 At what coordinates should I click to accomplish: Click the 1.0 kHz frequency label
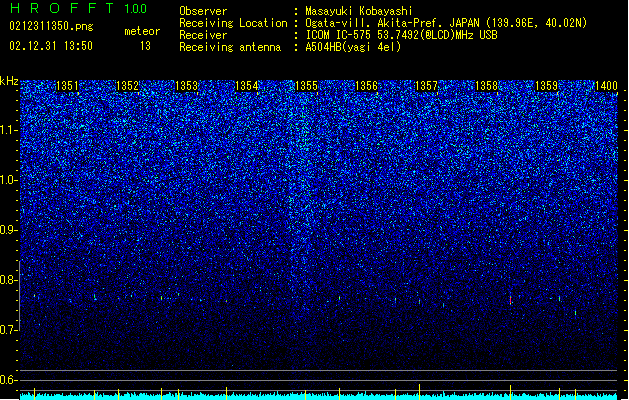pyautogui.click(x=9, y=180)
